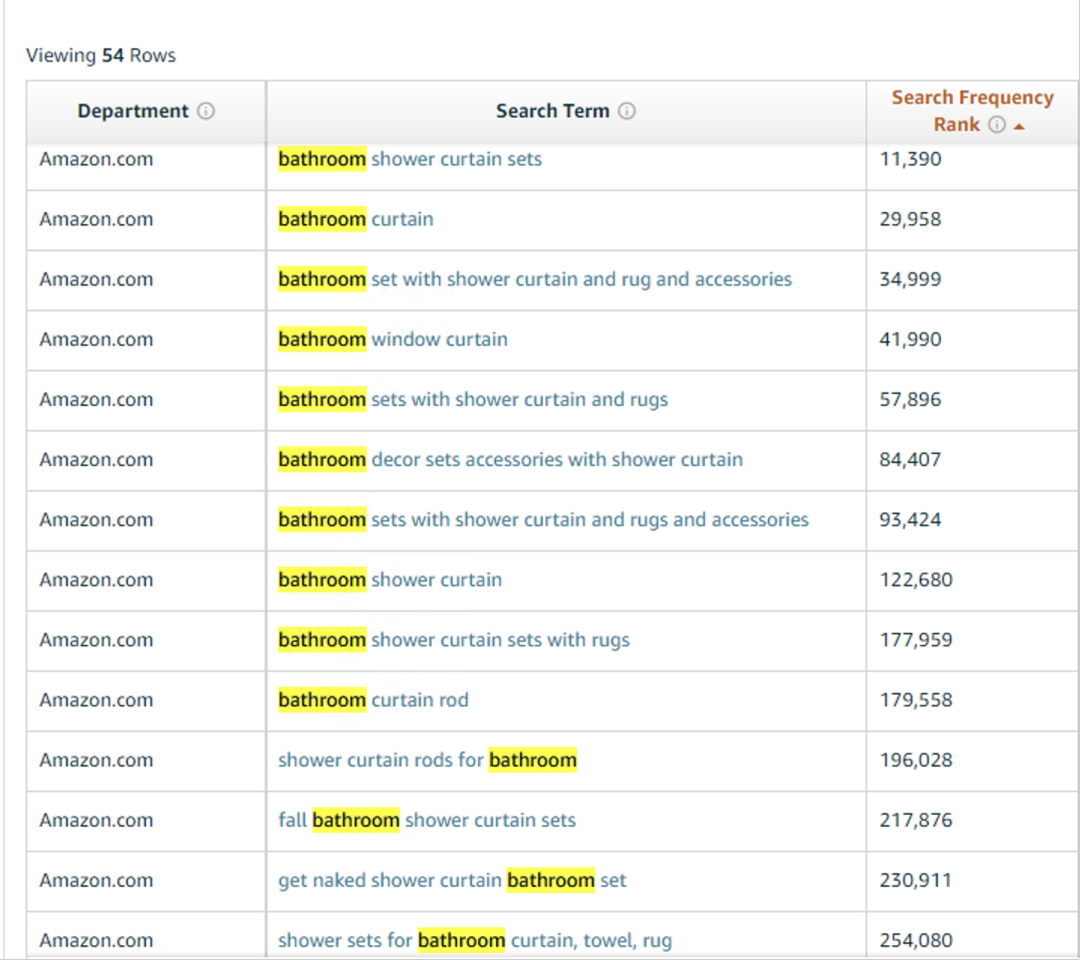Select the rank value 29,958
Image resolution: width=1080 pixels, height=960 pixels.
pyautogui.click(x=911, y=219)
